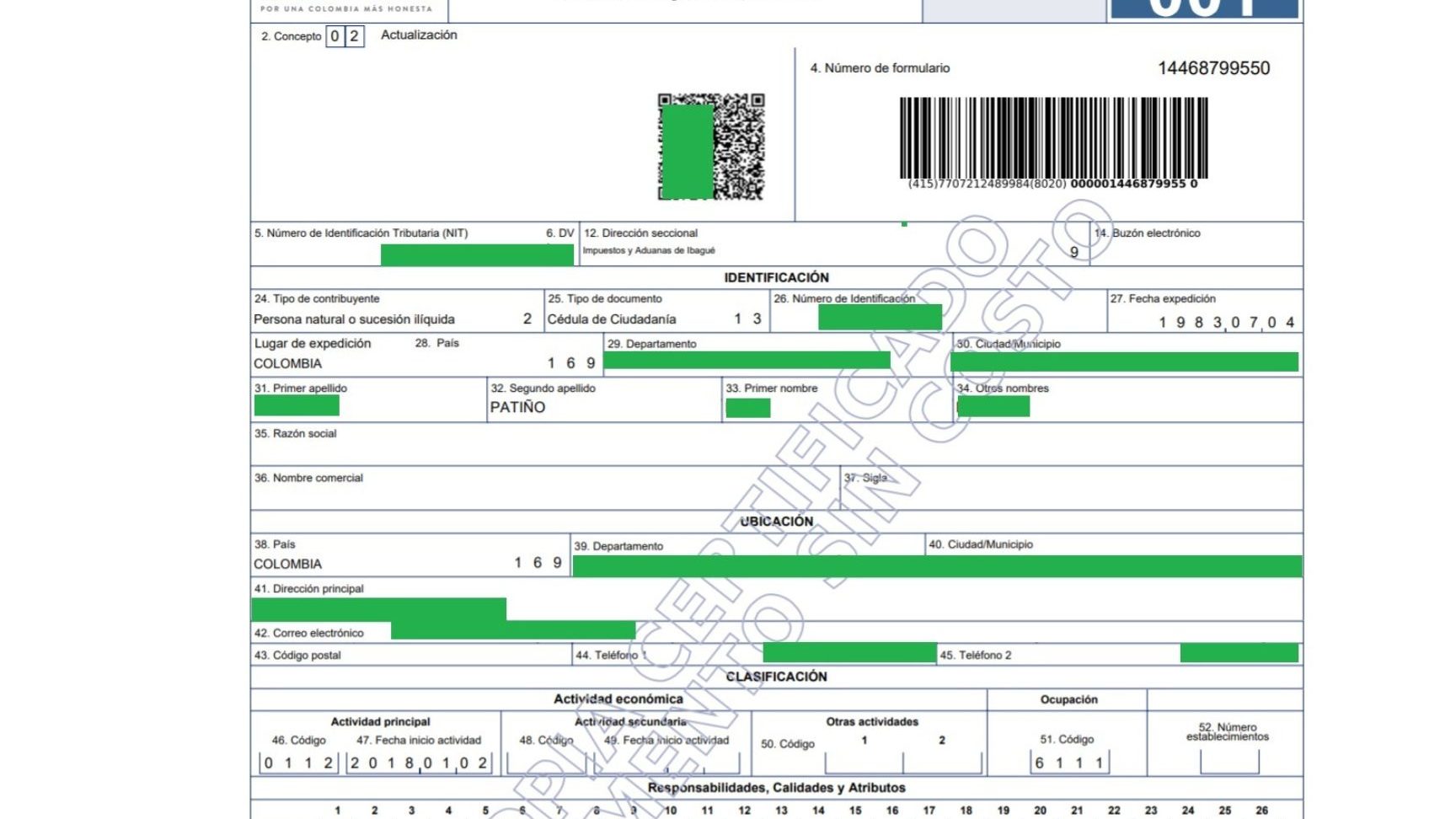Click label "5. Número de Identificación Tributaria (NIT)"
Image resolution: width=1456 pixels, height=819 pixels.
coord(361,233)
